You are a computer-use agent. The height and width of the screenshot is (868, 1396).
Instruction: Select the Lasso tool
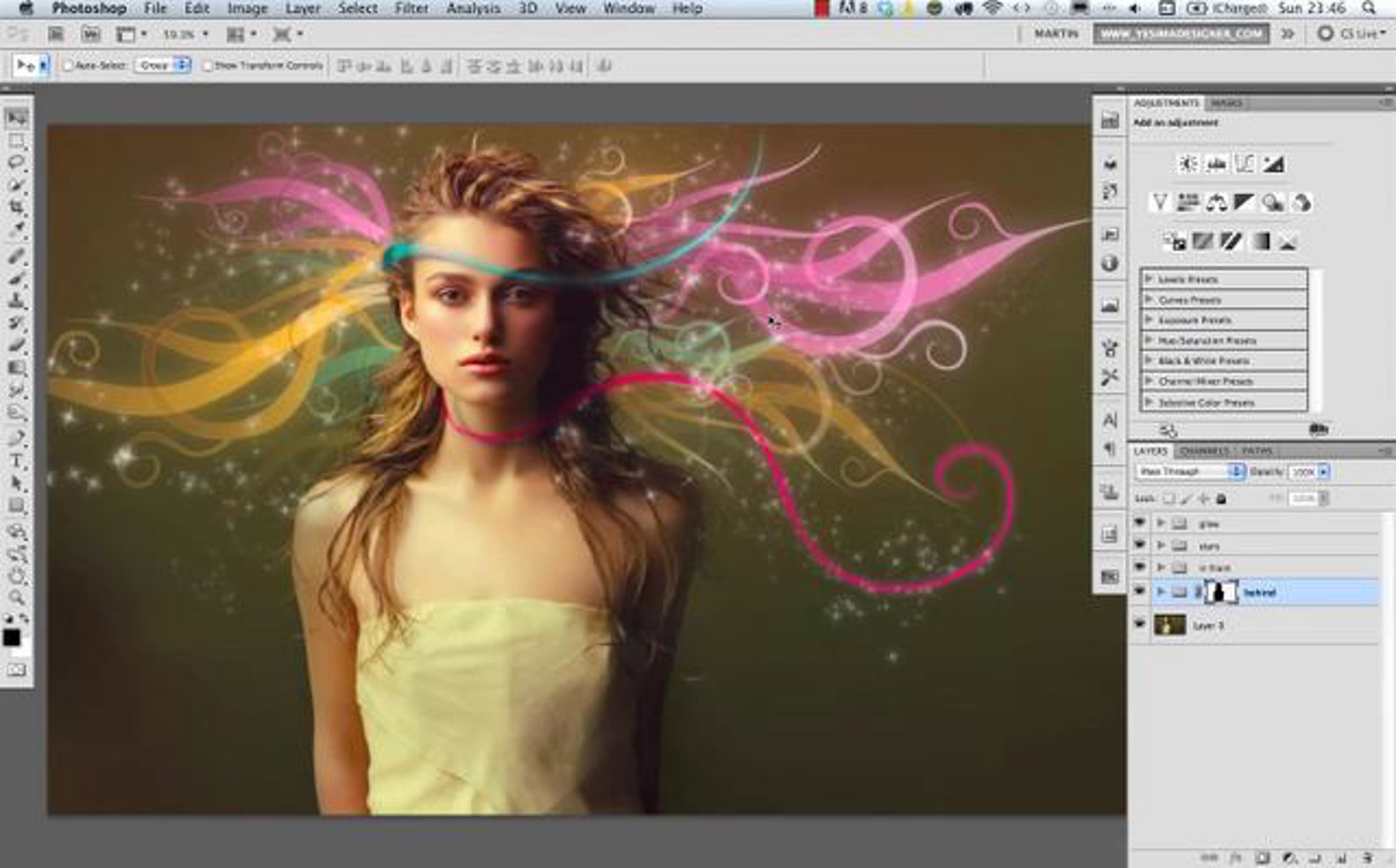click(17, 163)
